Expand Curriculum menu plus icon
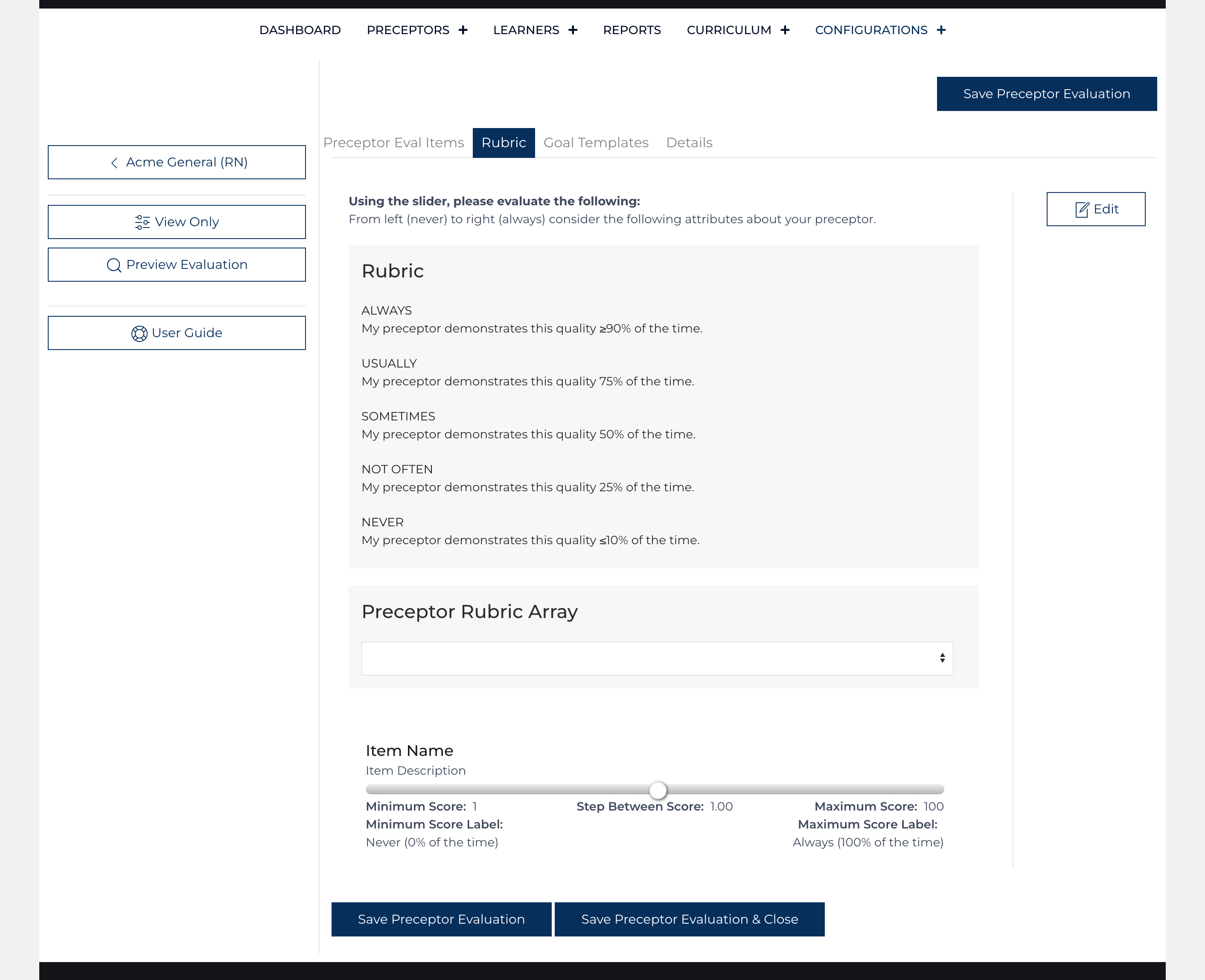 [785, 30]
